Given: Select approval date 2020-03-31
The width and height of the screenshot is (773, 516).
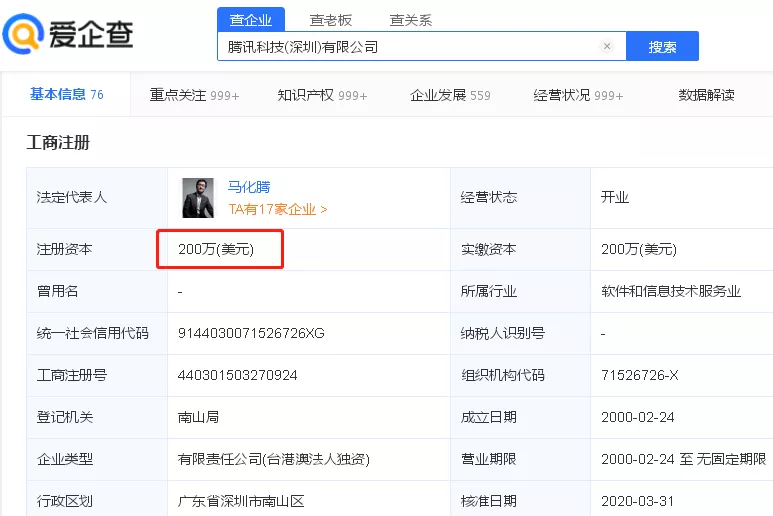Looking at the screenshot, I should coord(637,501).
